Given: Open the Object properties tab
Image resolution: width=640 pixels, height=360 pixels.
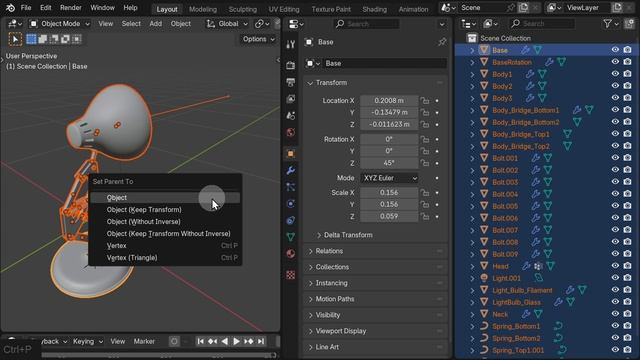Looking at the screenshot, I should pyautogui.click(x=291, y=154).
